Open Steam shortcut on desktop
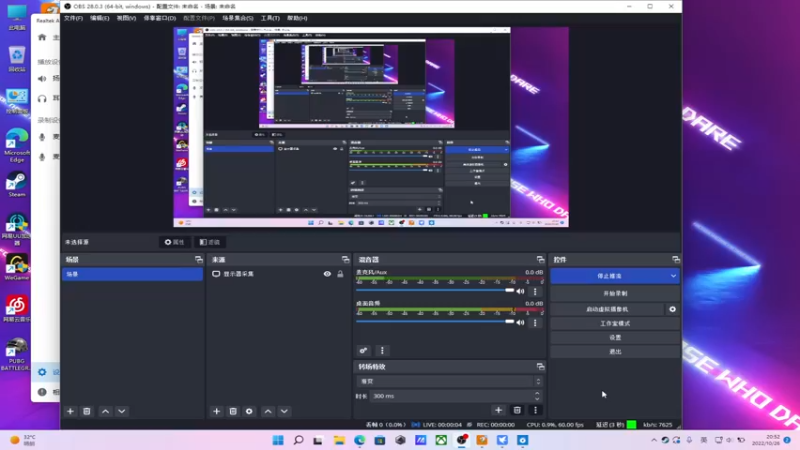 (16, 185)
